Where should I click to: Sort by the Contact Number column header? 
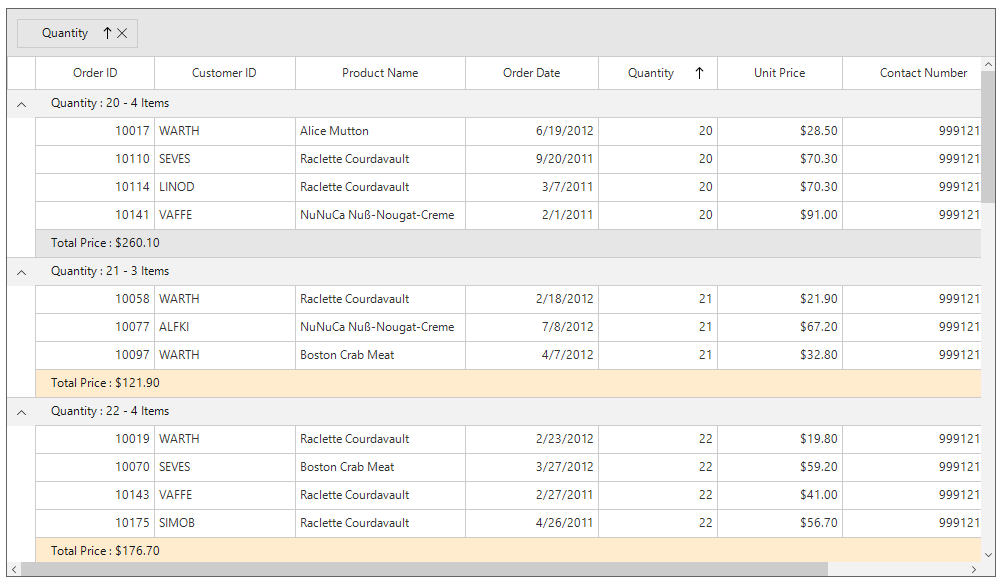point(923,73)
